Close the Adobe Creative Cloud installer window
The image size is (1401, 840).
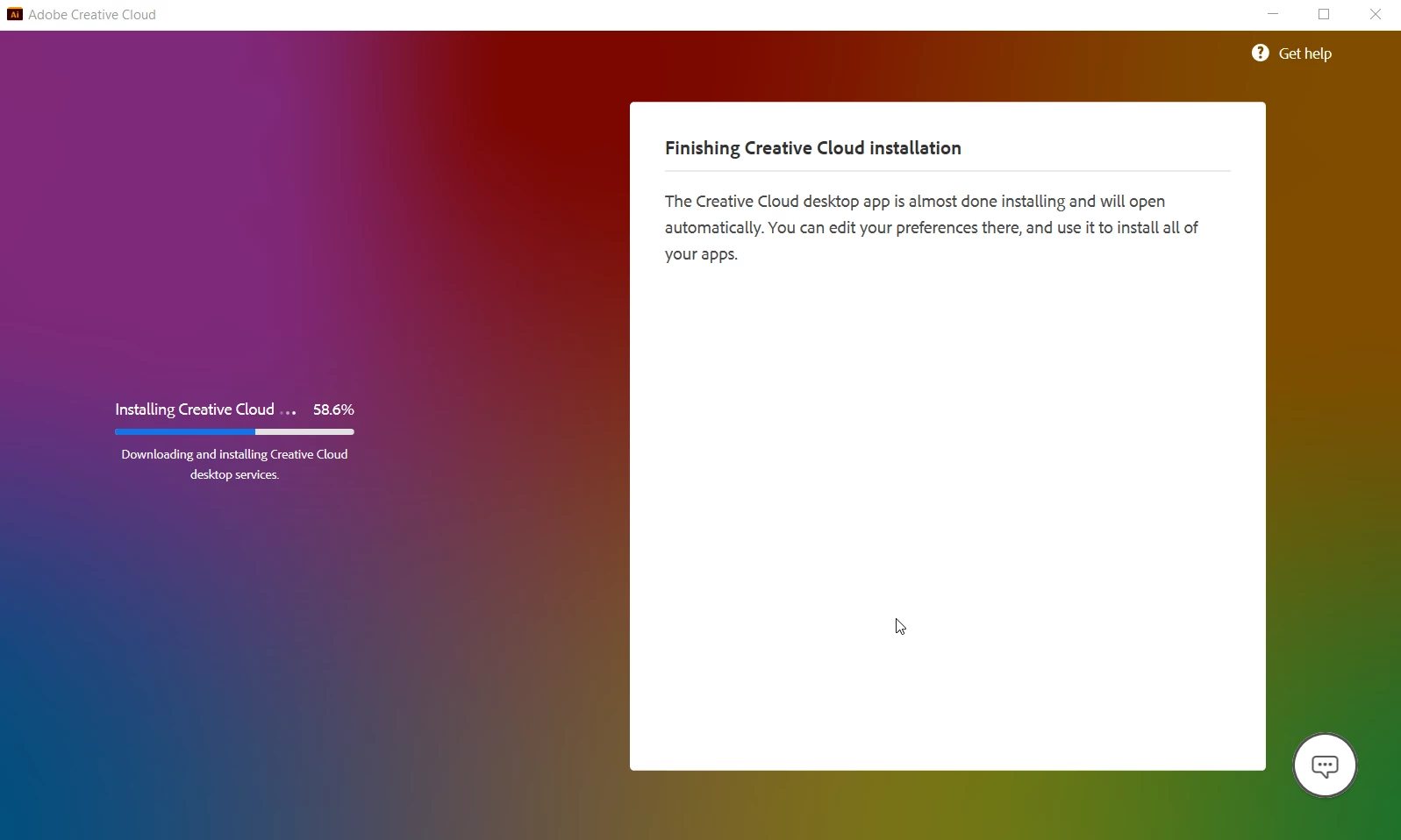1375,14
